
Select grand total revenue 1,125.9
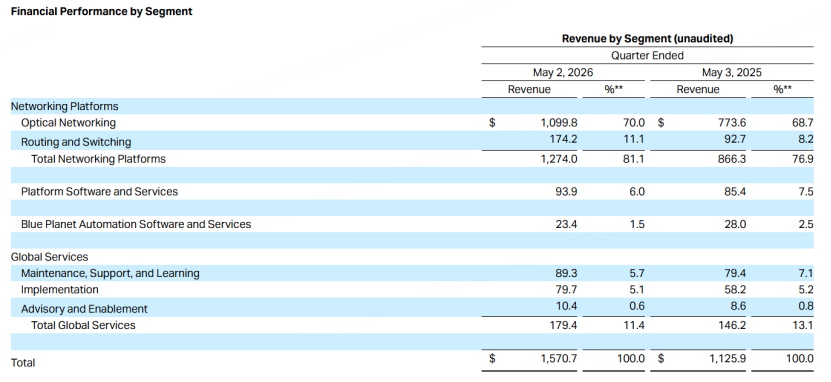click(x=728, y=359)
